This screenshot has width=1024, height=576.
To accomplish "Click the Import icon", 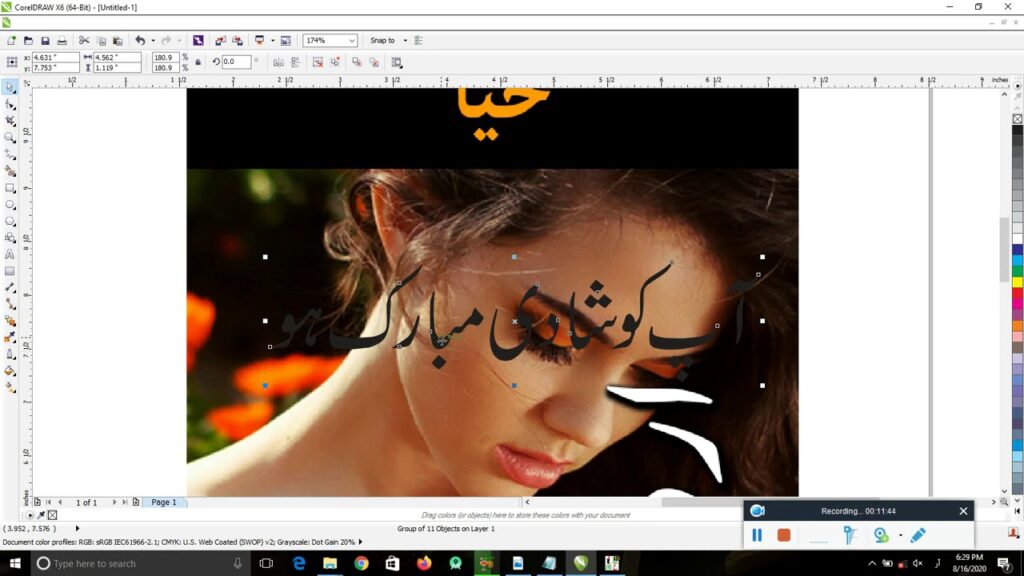I will 221,40.
